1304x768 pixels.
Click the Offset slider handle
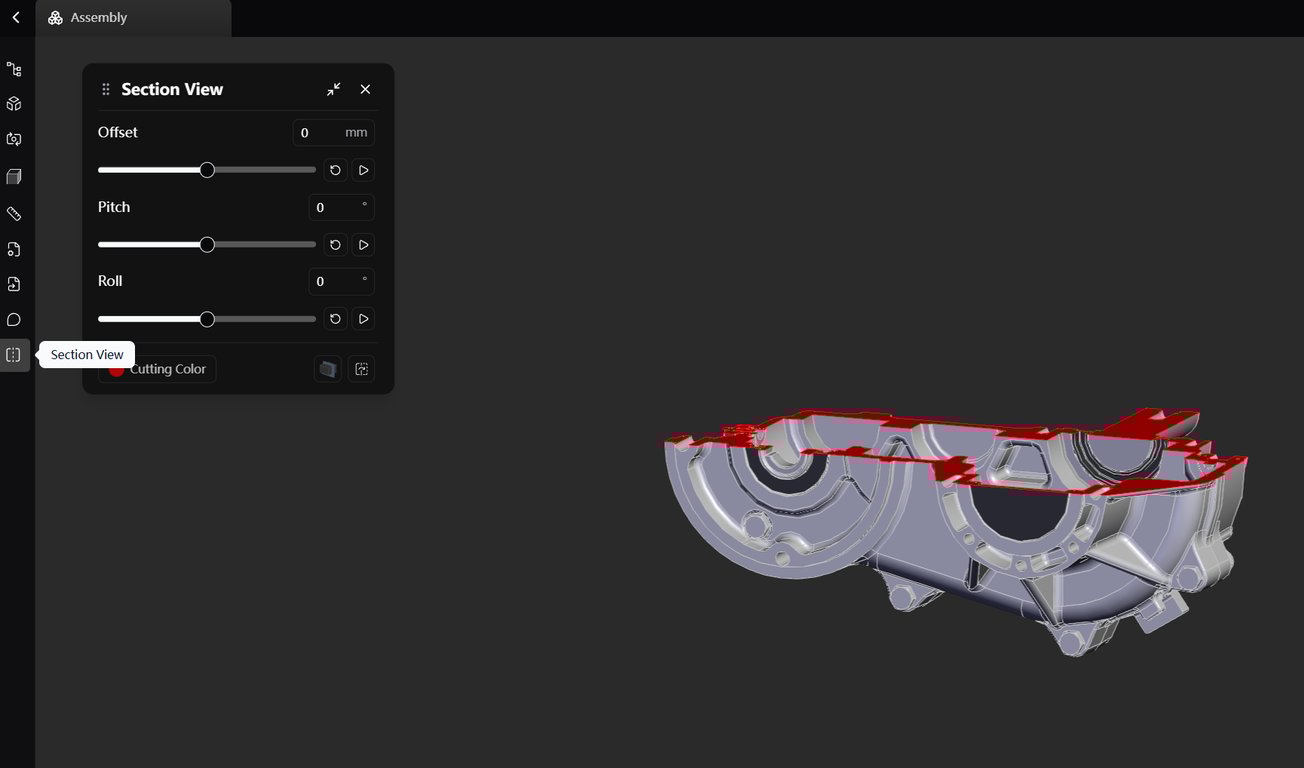(207, 170)
